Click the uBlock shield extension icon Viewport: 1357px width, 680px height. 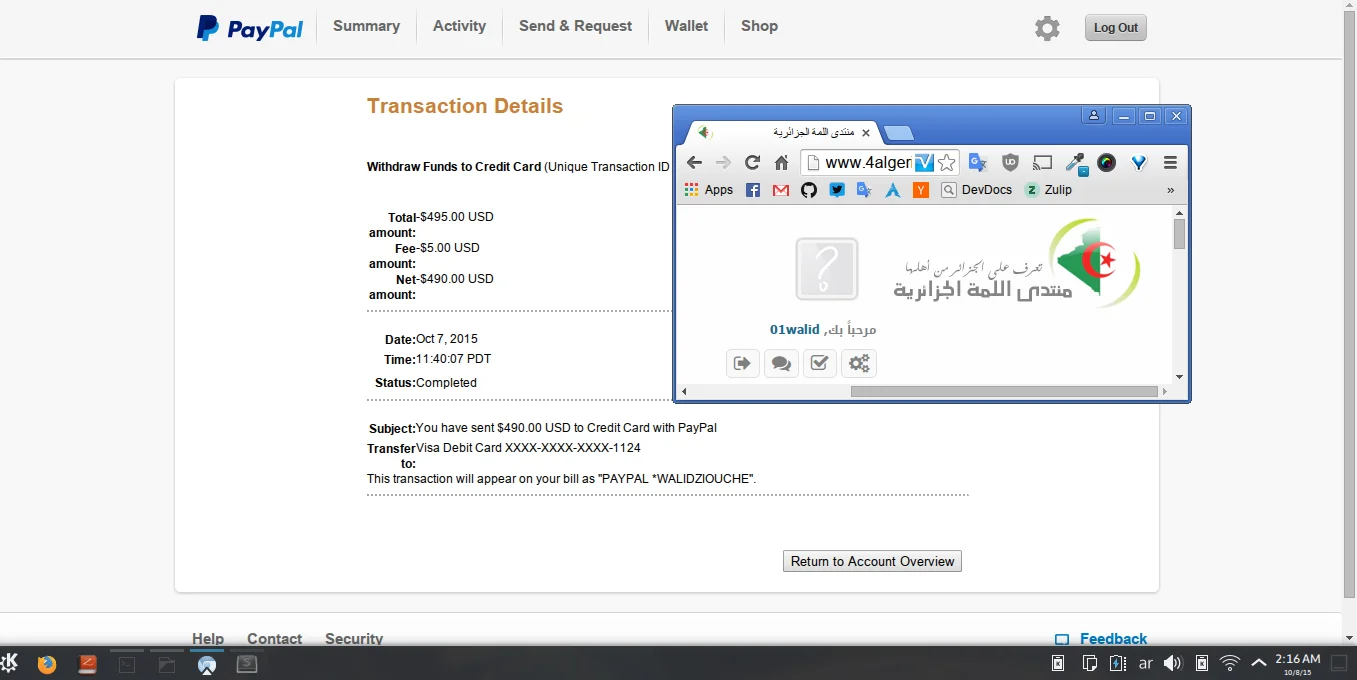point(1011,163)
